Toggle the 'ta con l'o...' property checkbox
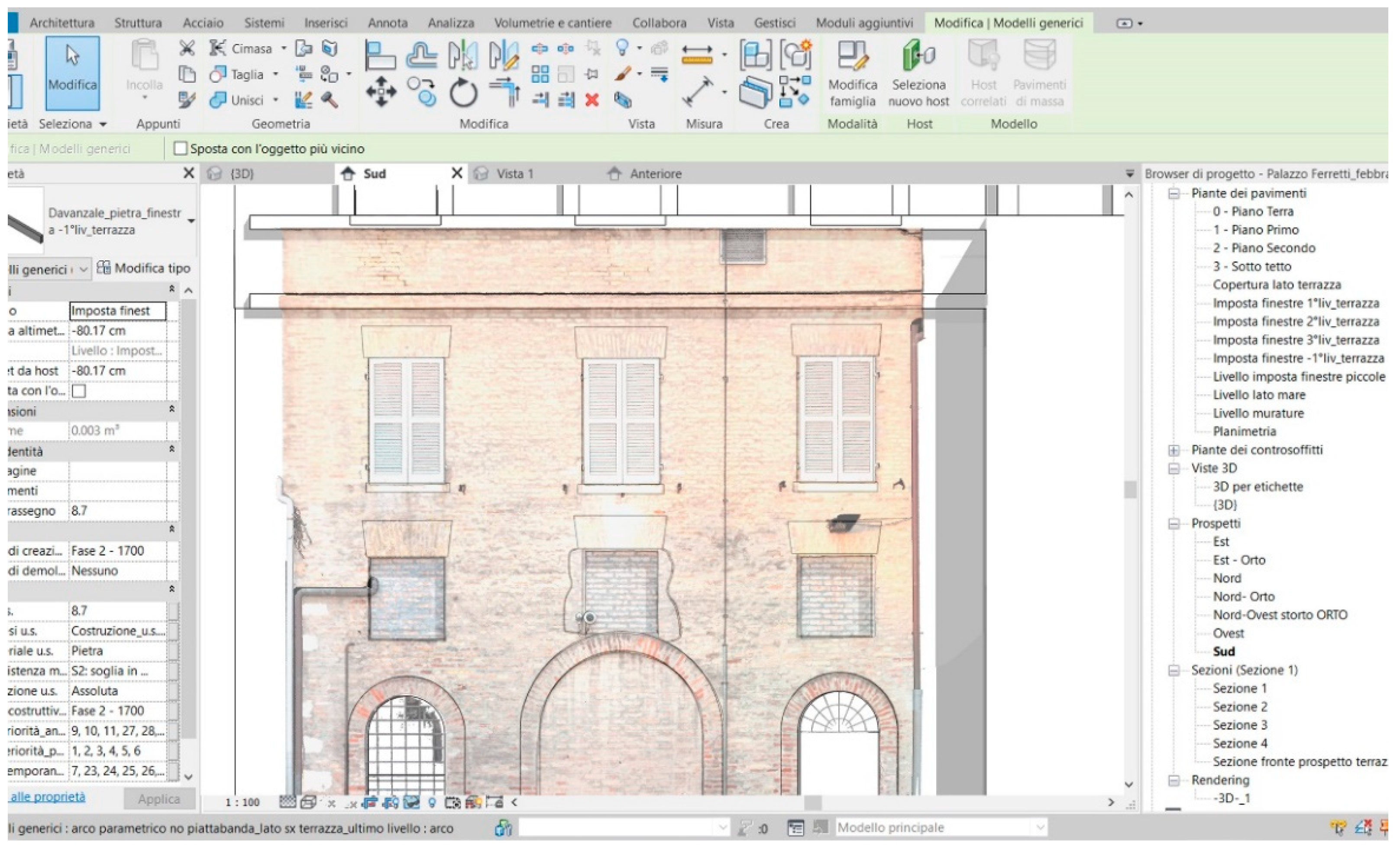 (80, 391)
